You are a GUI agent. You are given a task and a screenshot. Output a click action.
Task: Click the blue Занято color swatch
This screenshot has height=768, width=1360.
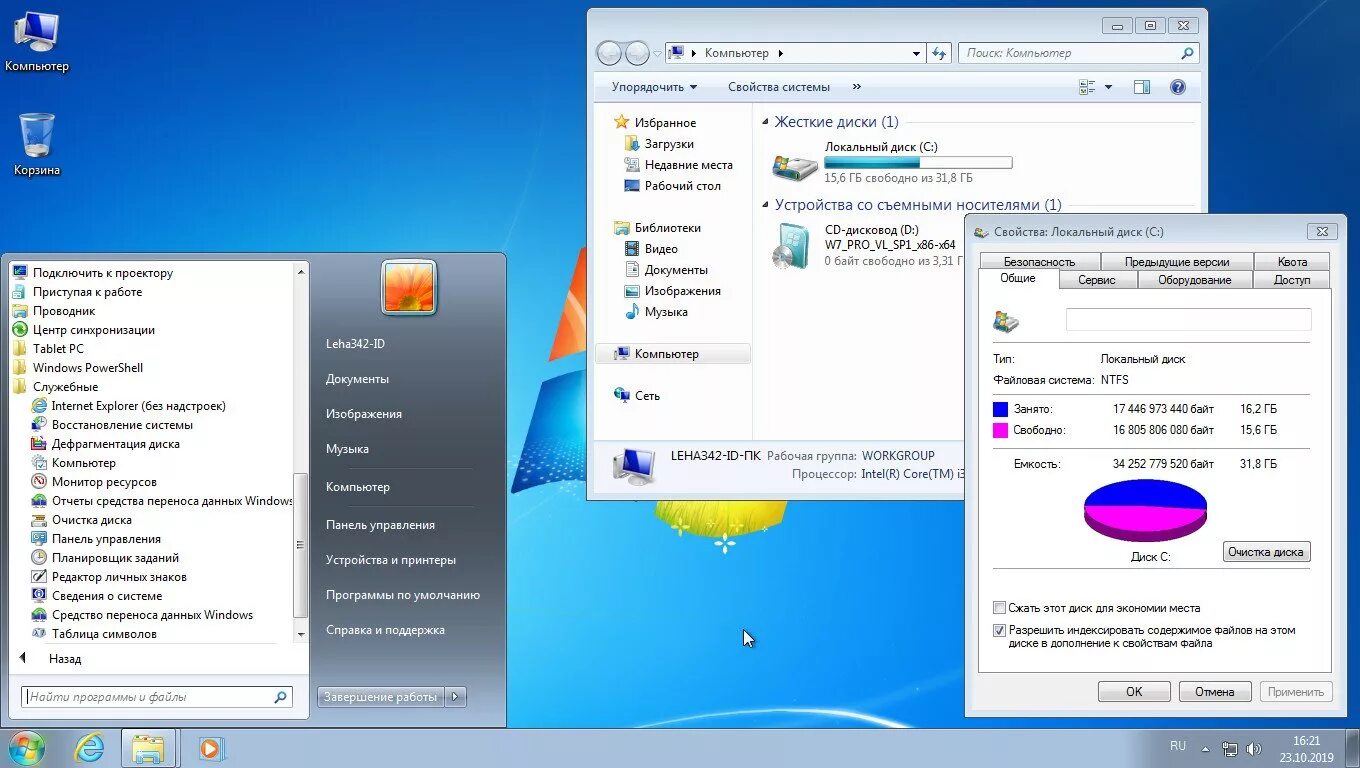(1000, 409)
